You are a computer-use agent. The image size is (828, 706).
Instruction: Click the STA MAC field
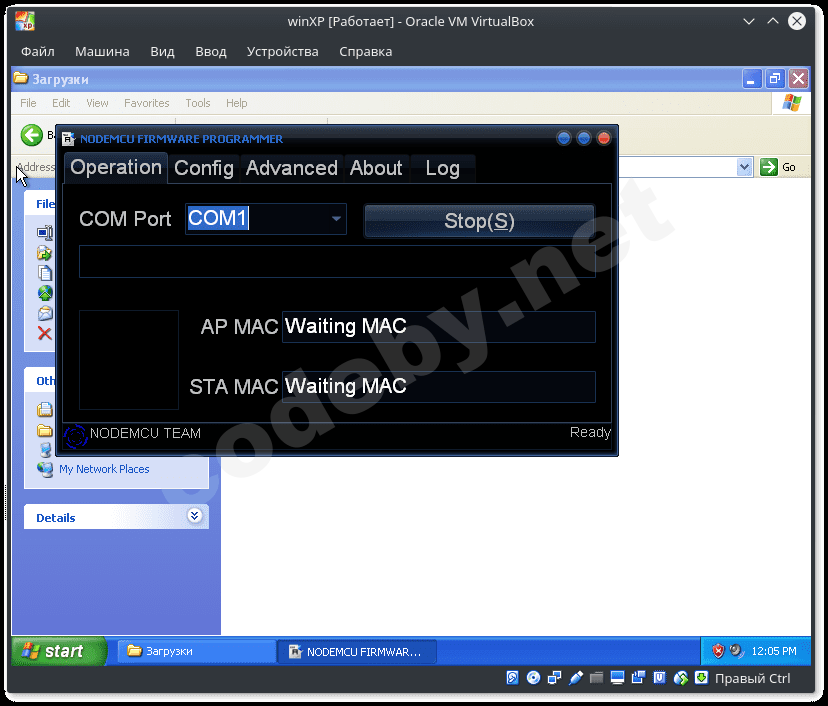[438, 387]
